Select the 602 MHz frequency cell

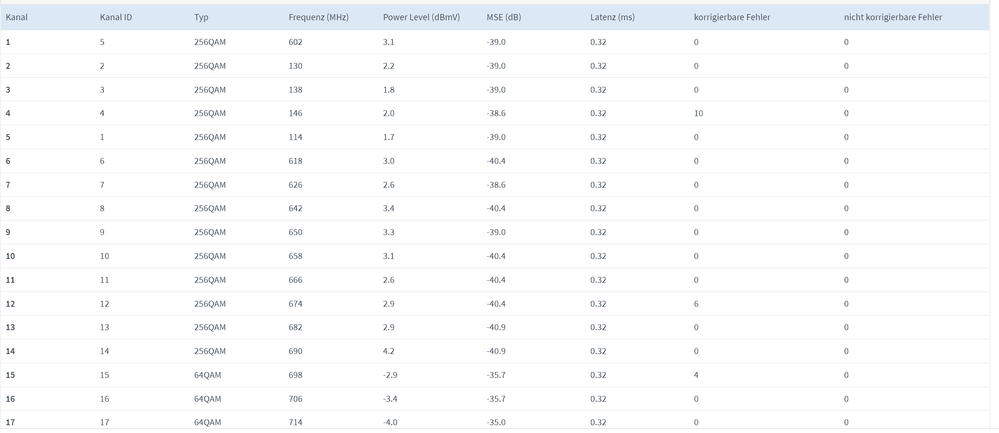pyautogui.click(x=295, y=42)
